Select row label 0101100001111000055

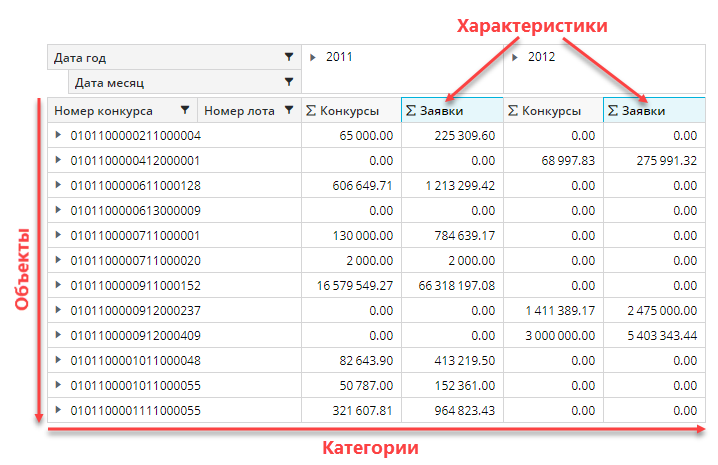point(134,410)
